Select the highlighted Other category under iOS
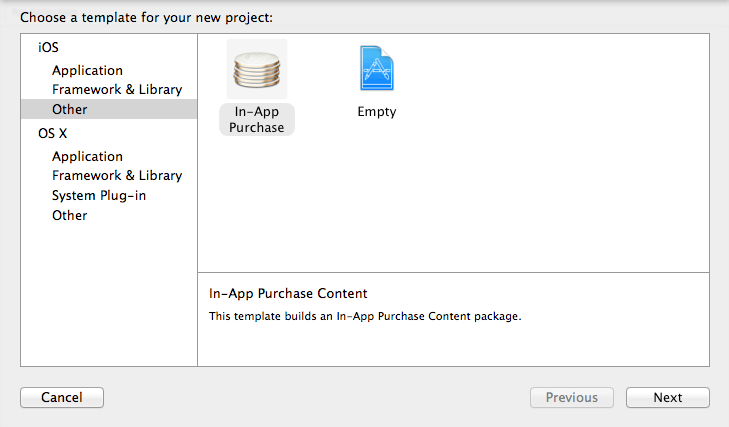Viewport: 729px width, 427px height. [x=69, y=110]
